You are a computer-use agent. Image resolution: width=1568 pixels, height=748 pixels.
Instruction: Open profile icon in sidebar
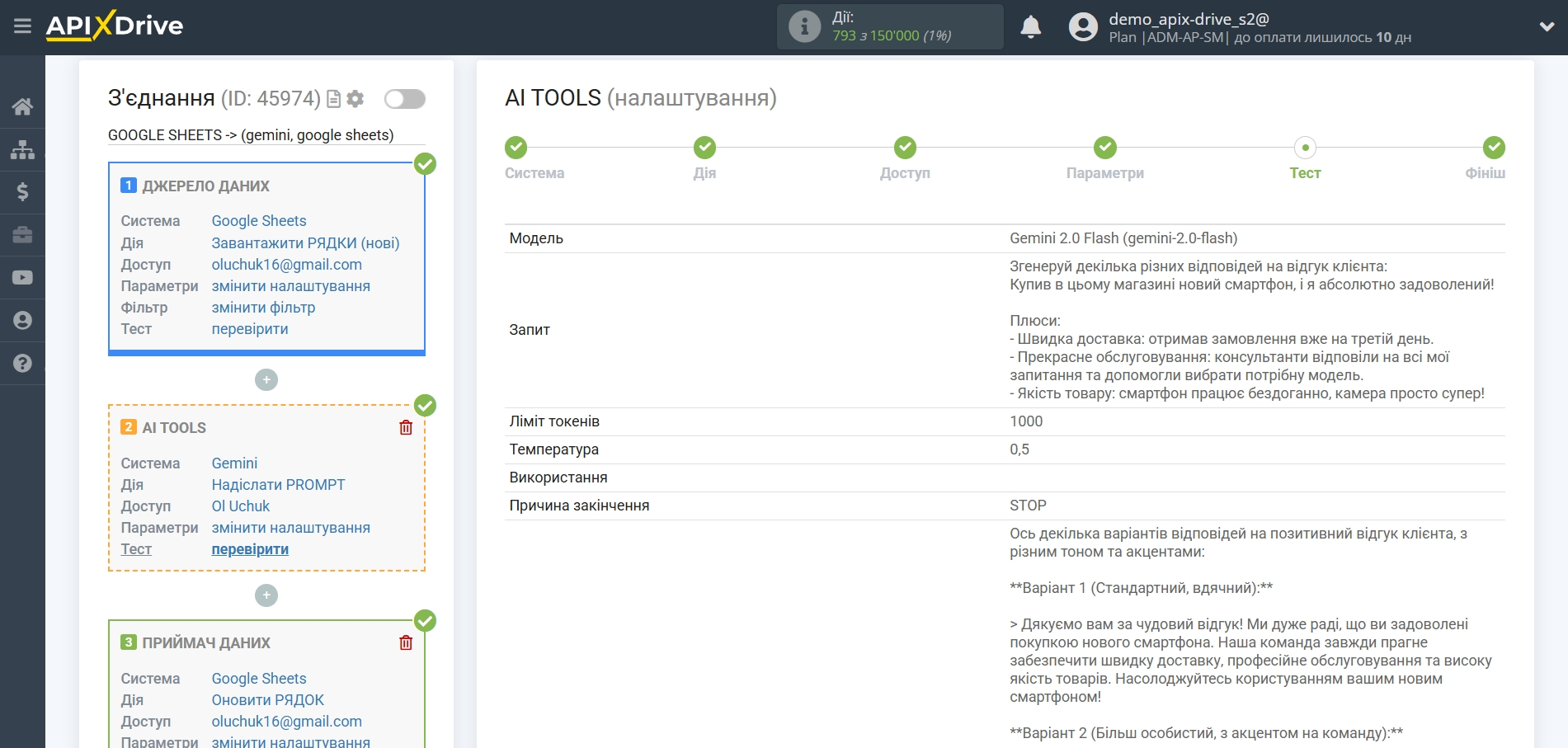tap(22, 321)
